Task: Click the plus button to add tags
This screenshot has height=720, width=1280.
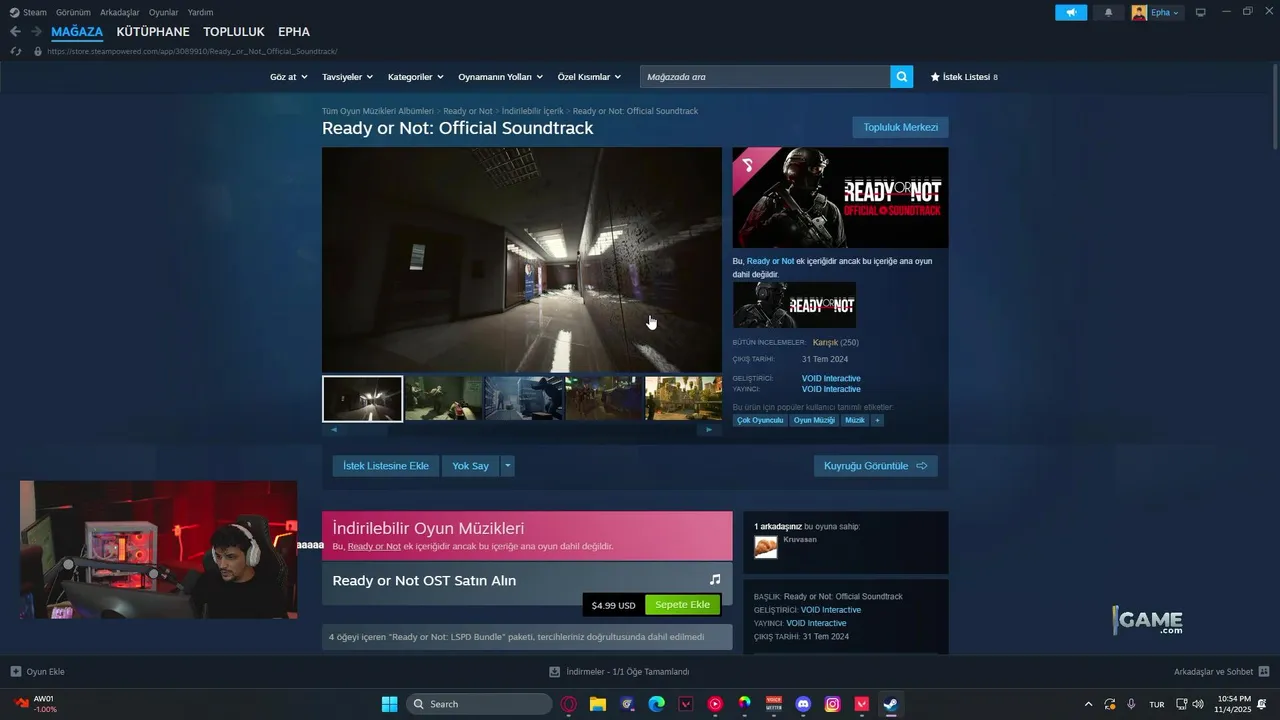Action: click(877, 420)
